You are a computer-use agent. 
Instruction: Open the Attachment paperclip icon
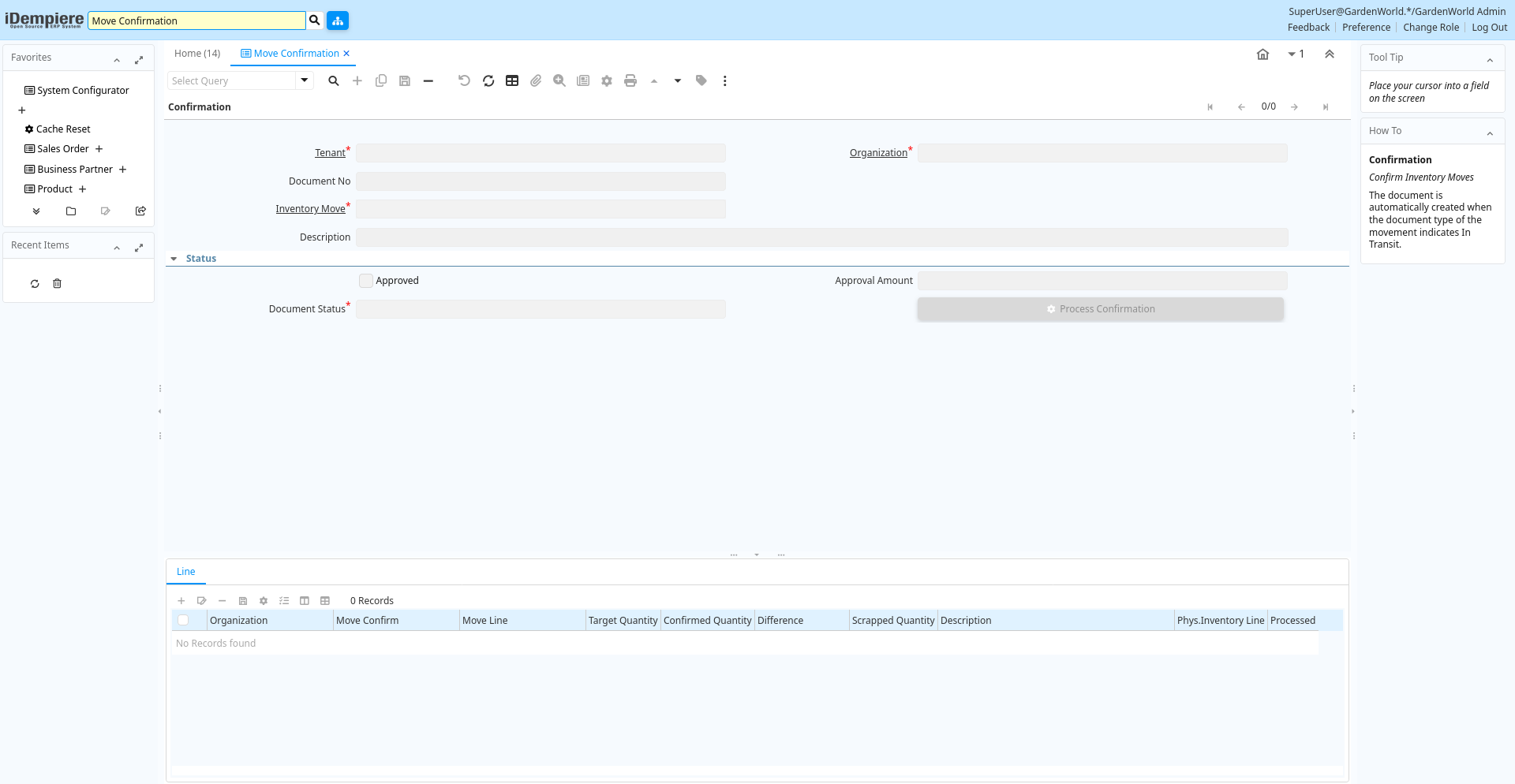click(536, 80)
